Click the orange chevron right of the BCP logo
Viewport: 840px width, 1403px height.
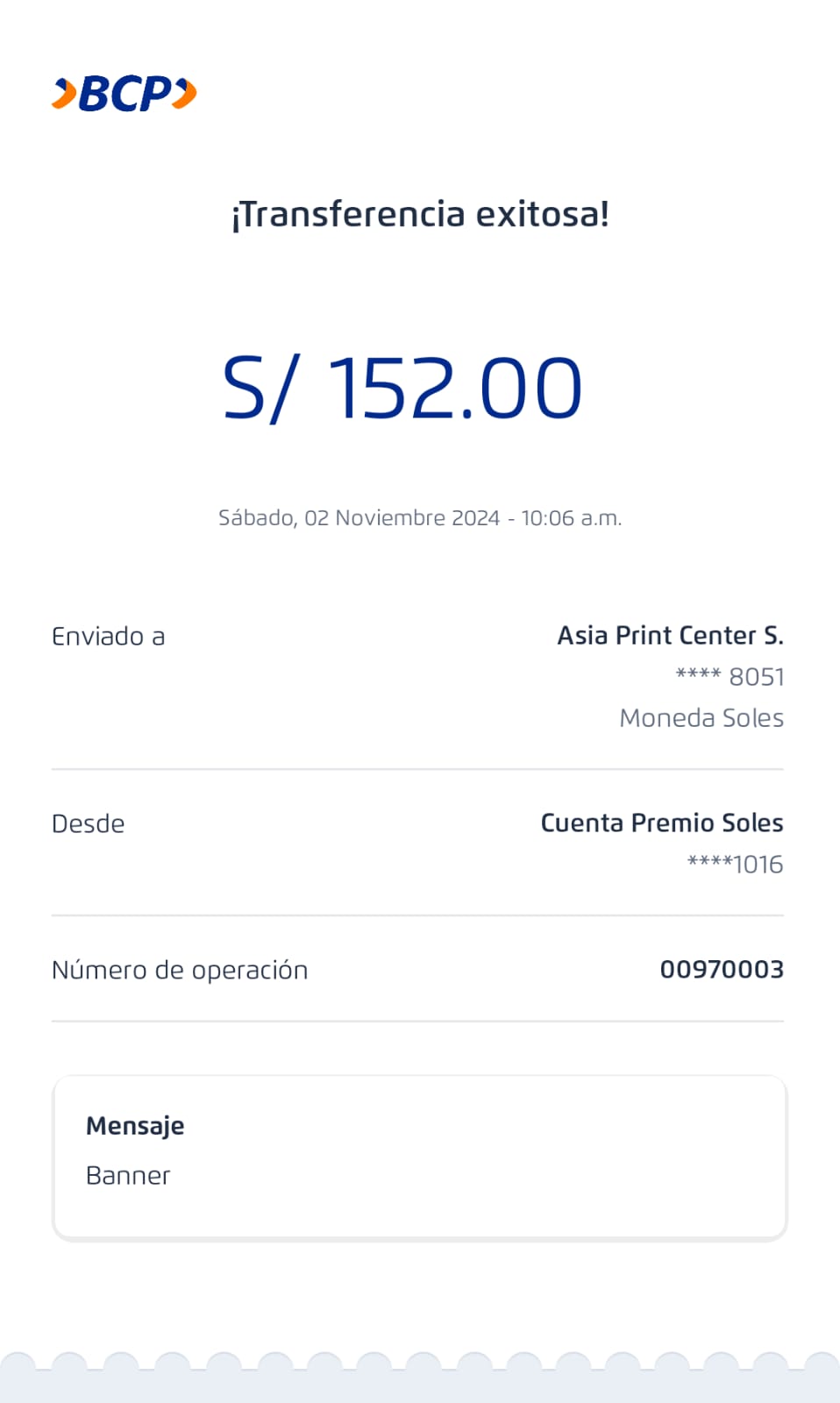click(185, 93)
